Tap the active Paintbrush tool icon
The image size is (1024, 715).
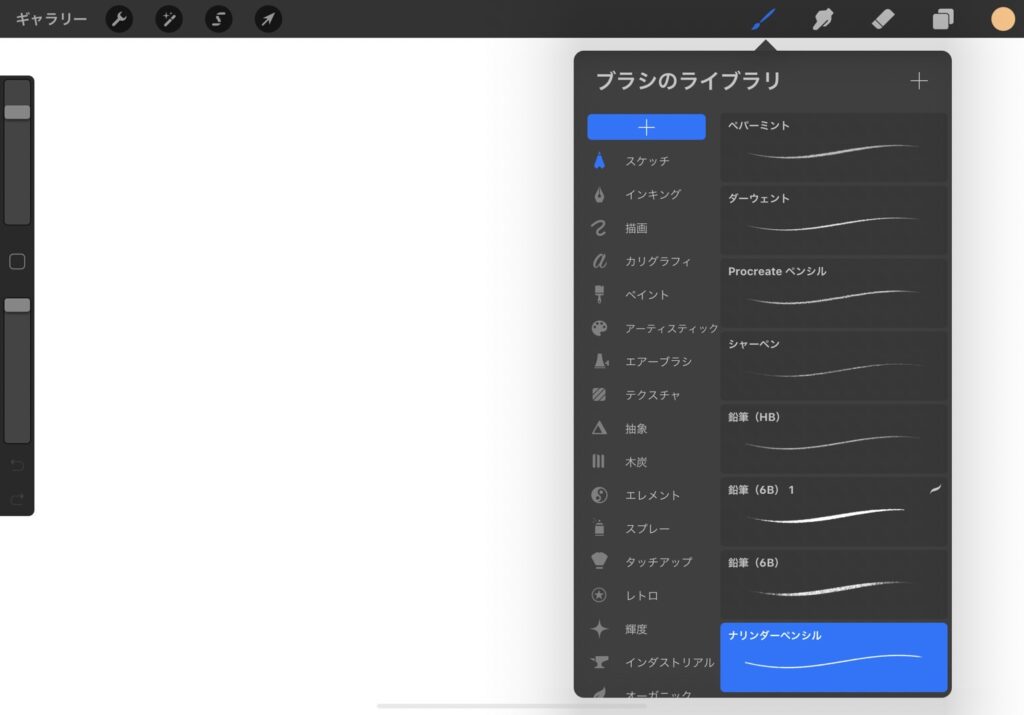[762, 18]
